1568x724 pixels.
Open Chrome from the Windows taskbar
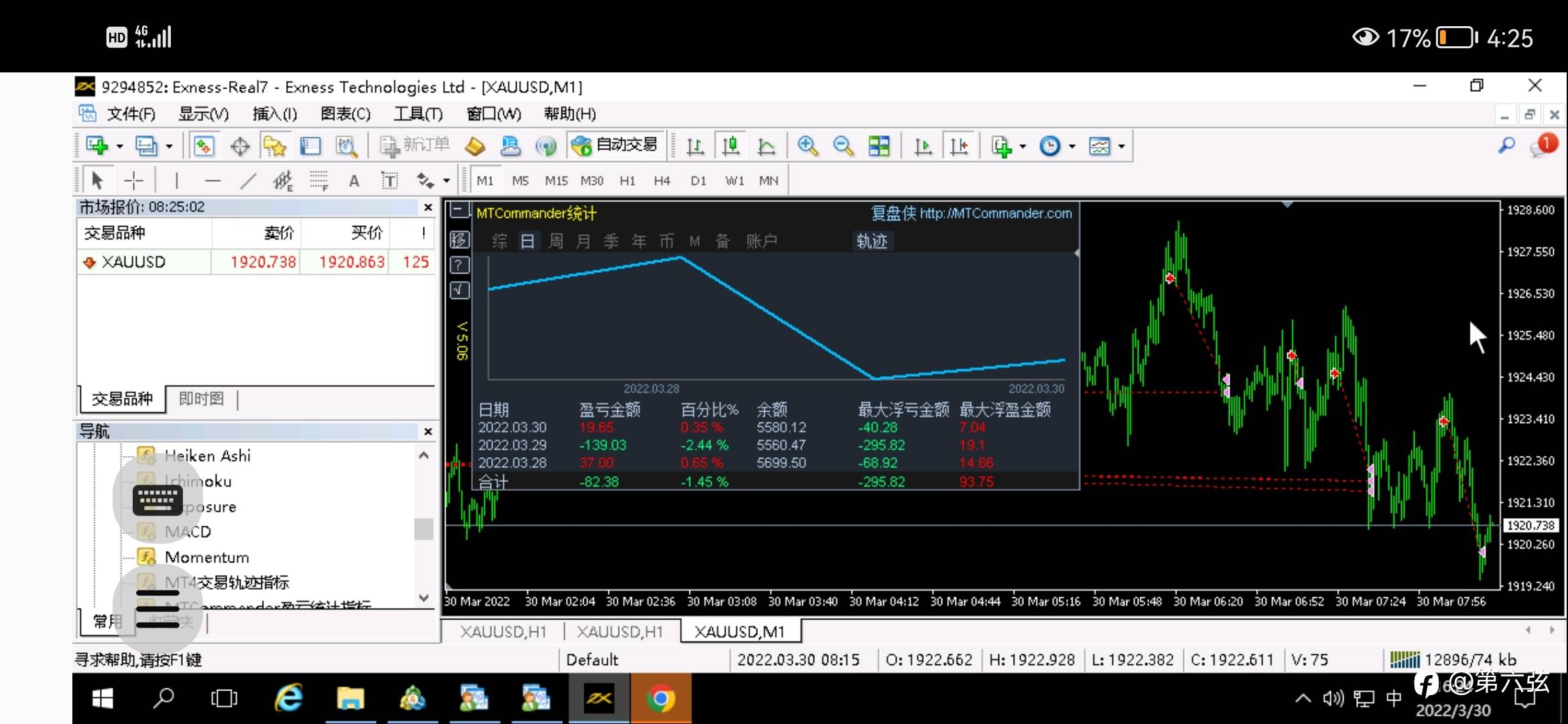pos(660,699)
